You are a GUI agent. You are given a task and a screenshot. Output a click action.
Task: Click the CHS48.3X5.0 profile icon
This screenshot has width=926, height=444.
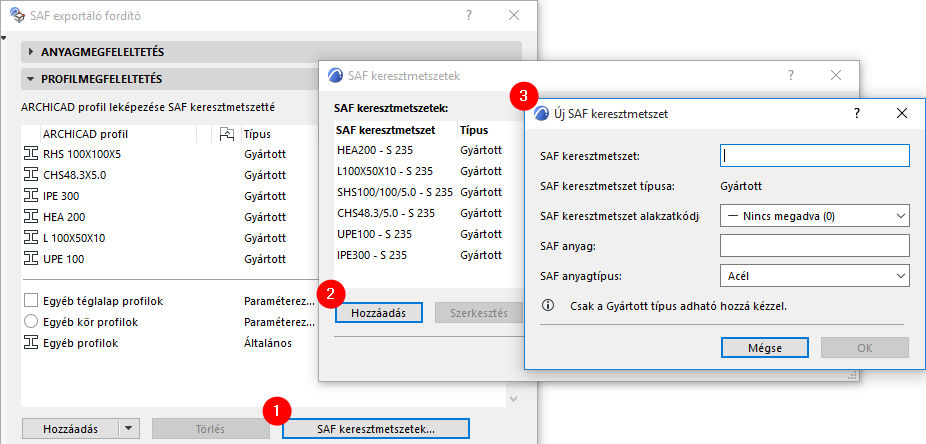pos(29,175)
